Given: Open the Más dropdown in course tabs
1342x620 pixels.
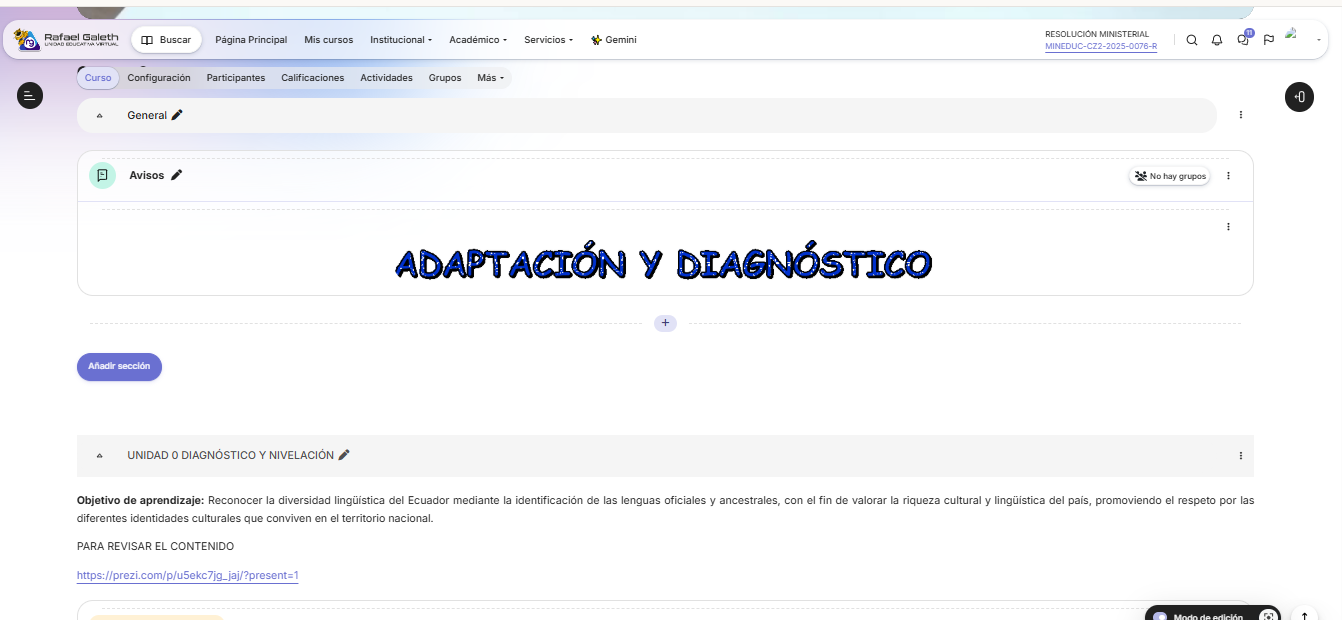Looking at the screenshot, I should (490, 78).
